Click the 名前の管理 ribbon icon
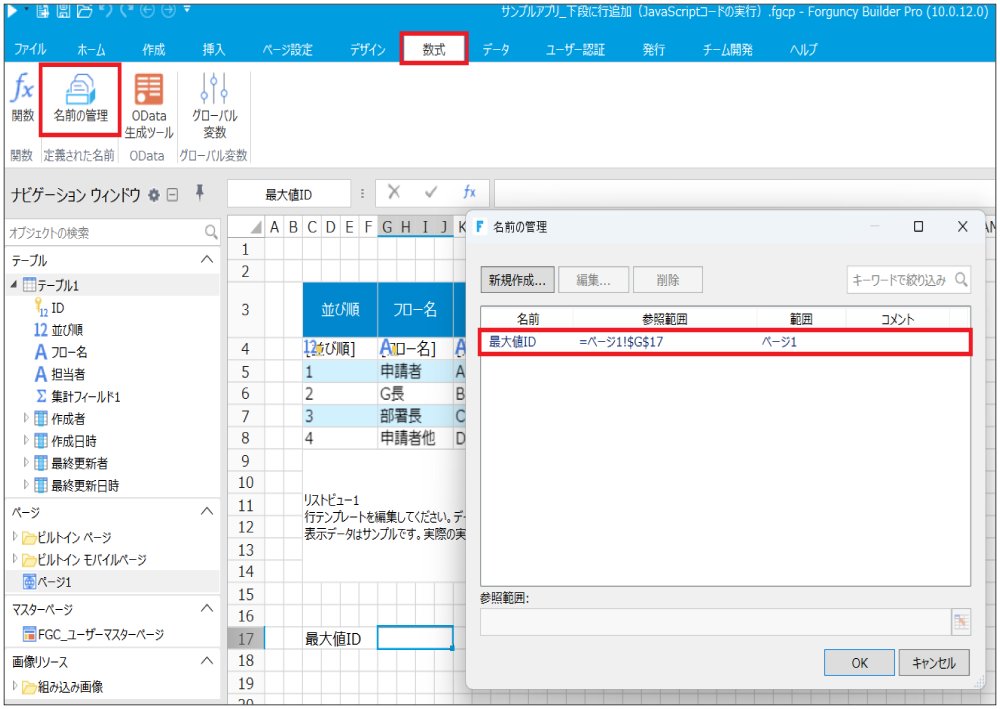The image size is (1000, 709). 80,98
